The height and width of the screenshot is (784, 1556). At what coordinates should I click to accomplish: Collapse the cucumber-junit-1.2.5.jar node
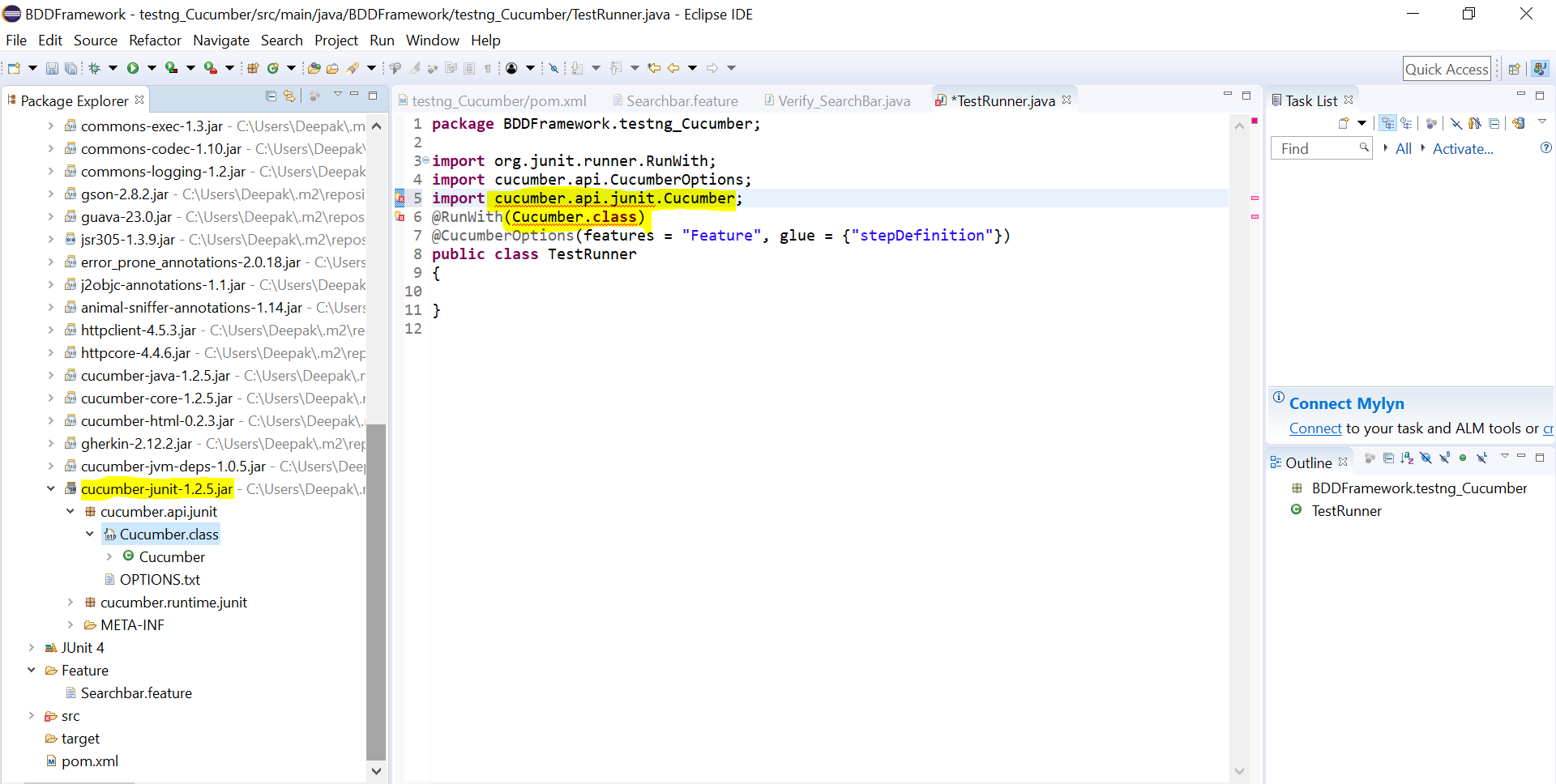(x=51, y=488)
